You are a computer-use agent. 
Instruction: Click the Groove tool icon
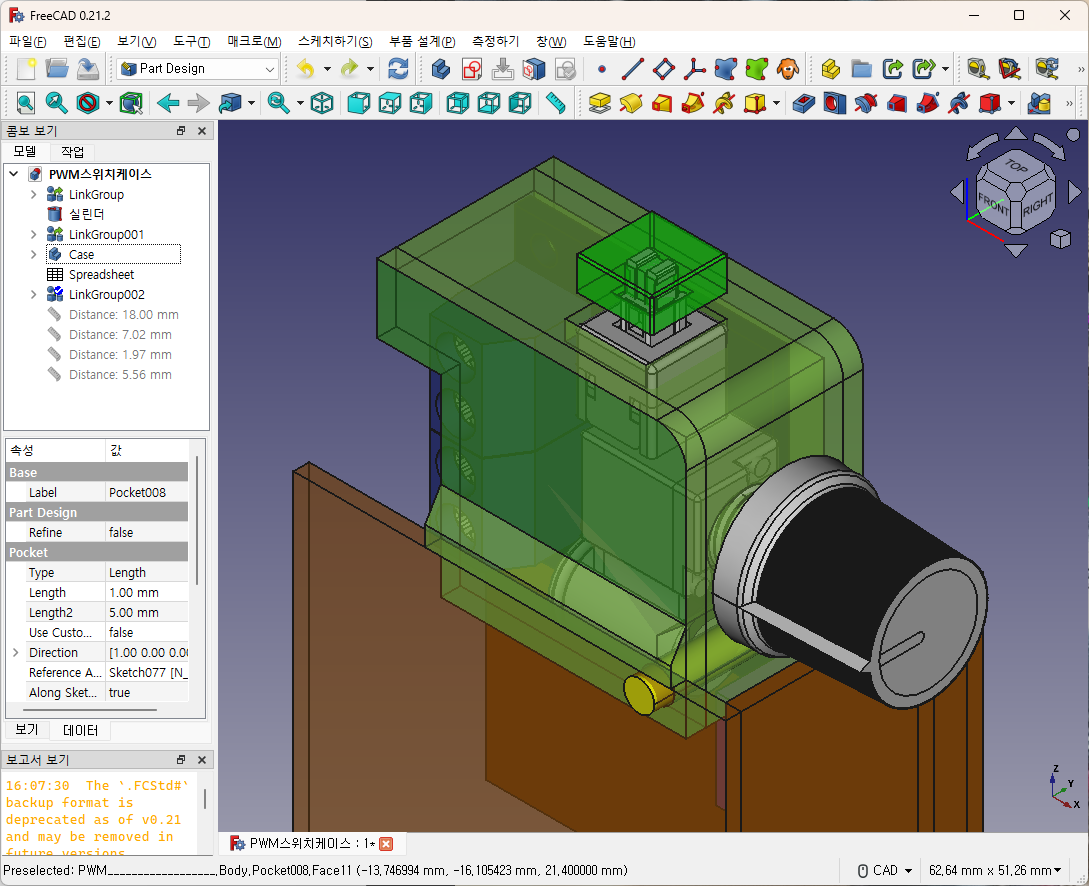coord(865,103)
